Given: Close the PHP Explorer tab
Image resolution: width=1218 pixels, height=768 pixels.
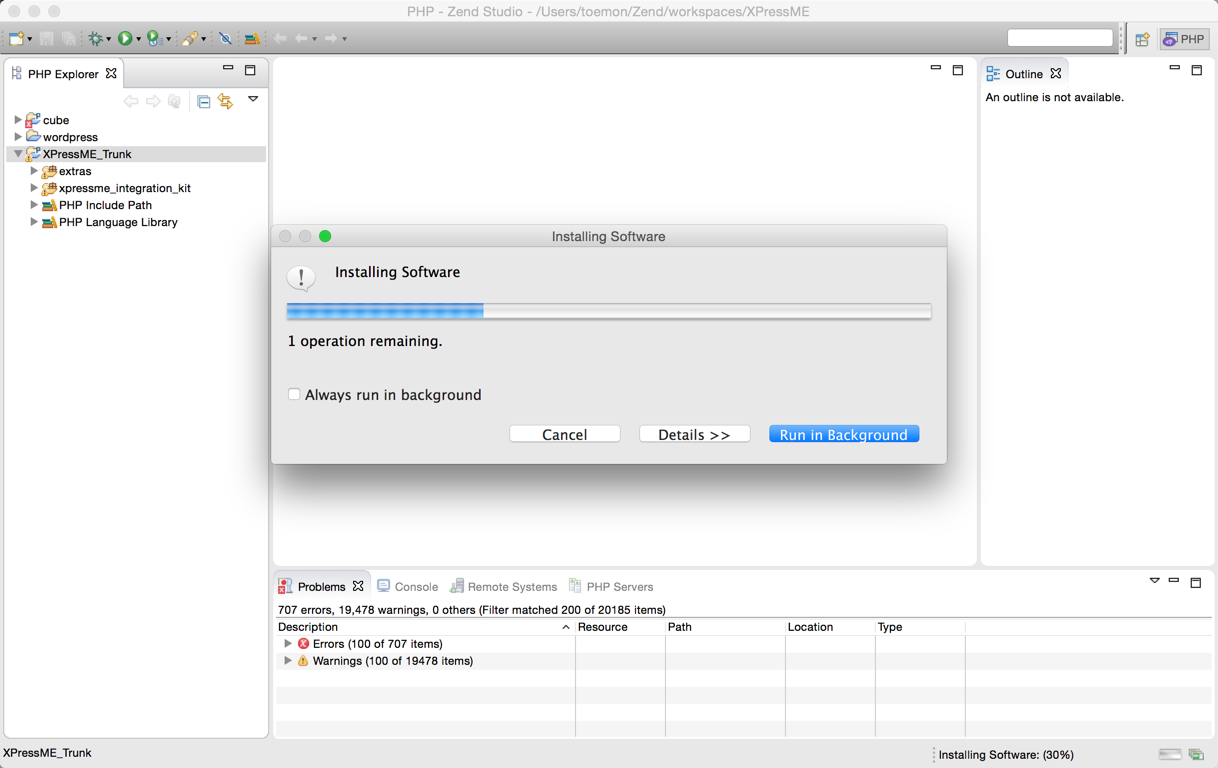Looking at the screenshot, I should [111, 73].
